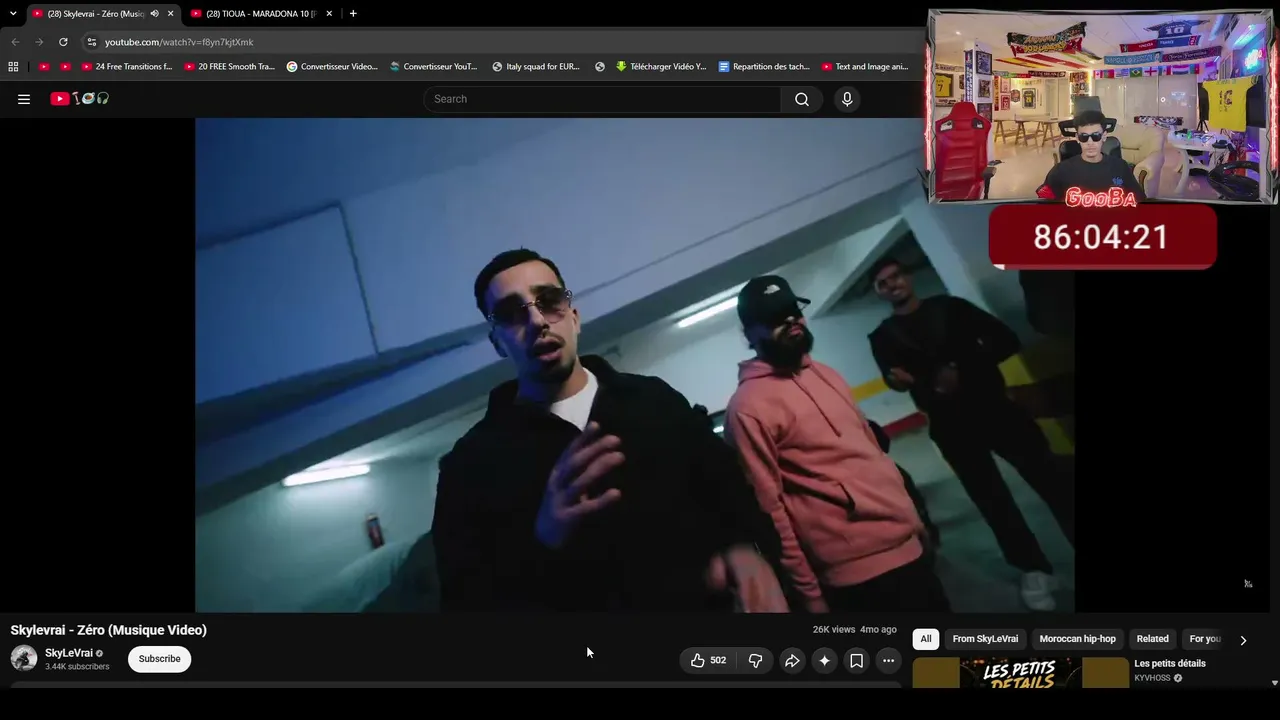Select the For you filter chip
The width and height of the screenshot is (1280, 720).
click(x=1204, y=639)
